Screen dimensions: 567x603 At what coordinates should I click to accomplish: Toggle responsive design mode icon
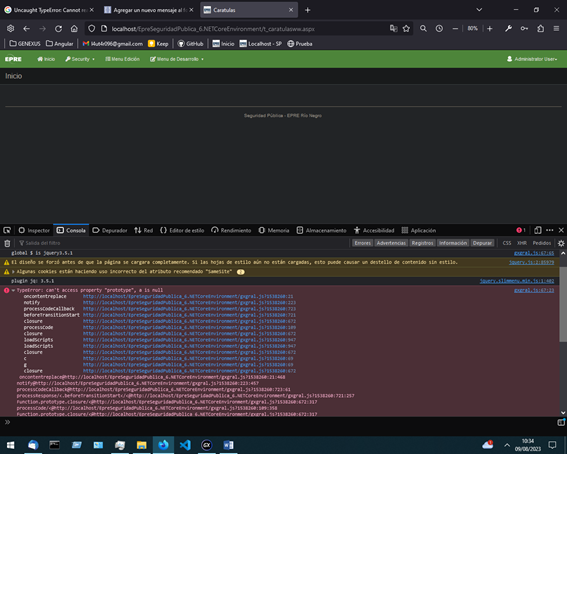point(538,230)
